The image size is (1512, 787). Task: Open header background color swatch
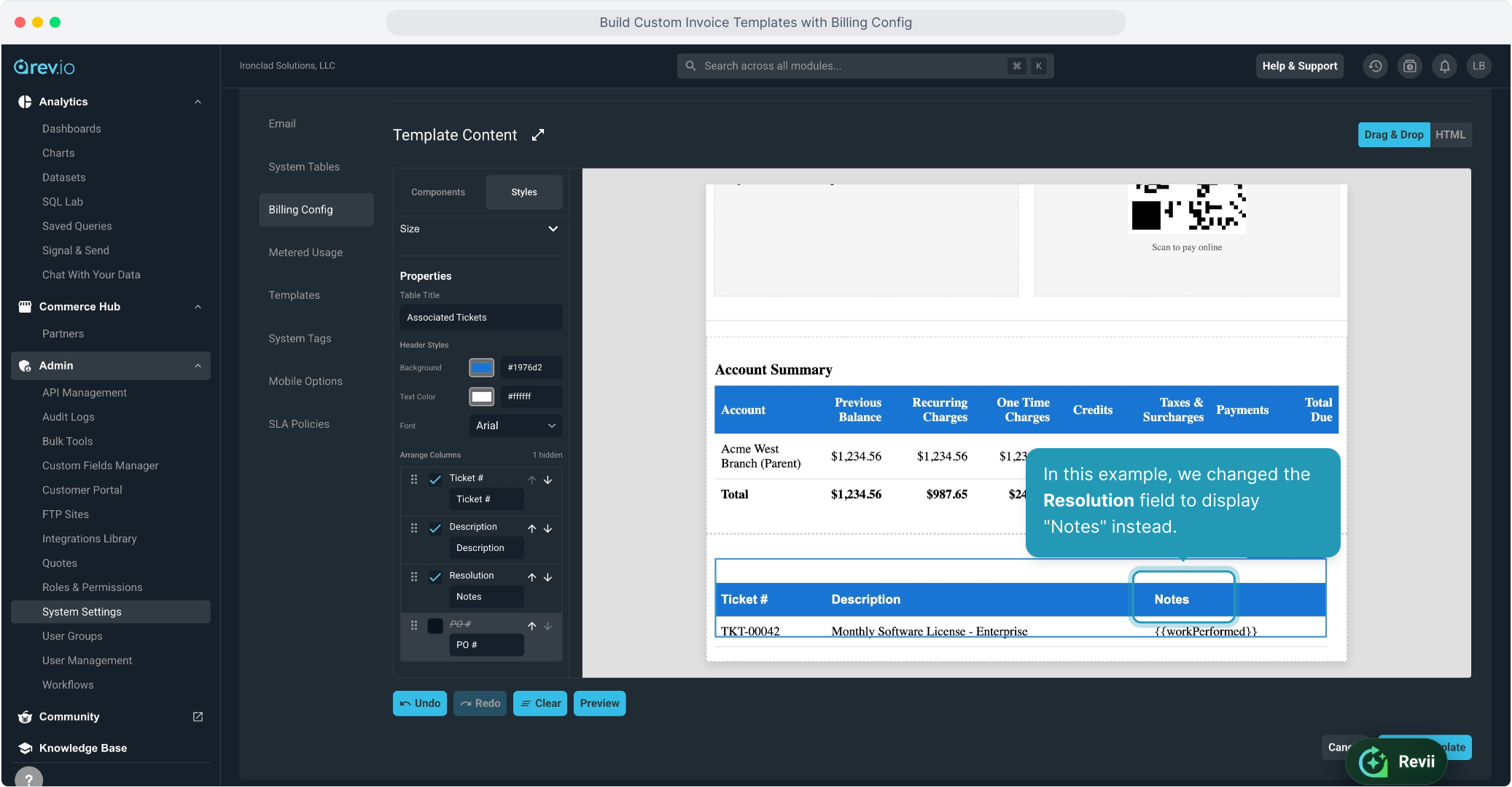(481, 368)
